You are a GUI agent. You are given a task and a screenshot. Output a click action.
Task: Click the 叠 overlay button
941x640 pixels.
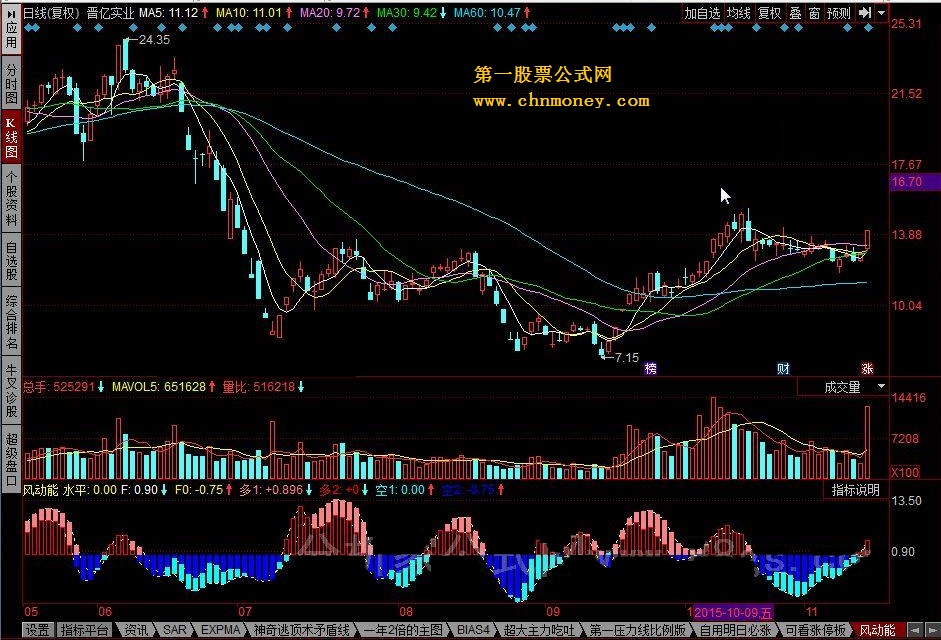pos(795,13)
